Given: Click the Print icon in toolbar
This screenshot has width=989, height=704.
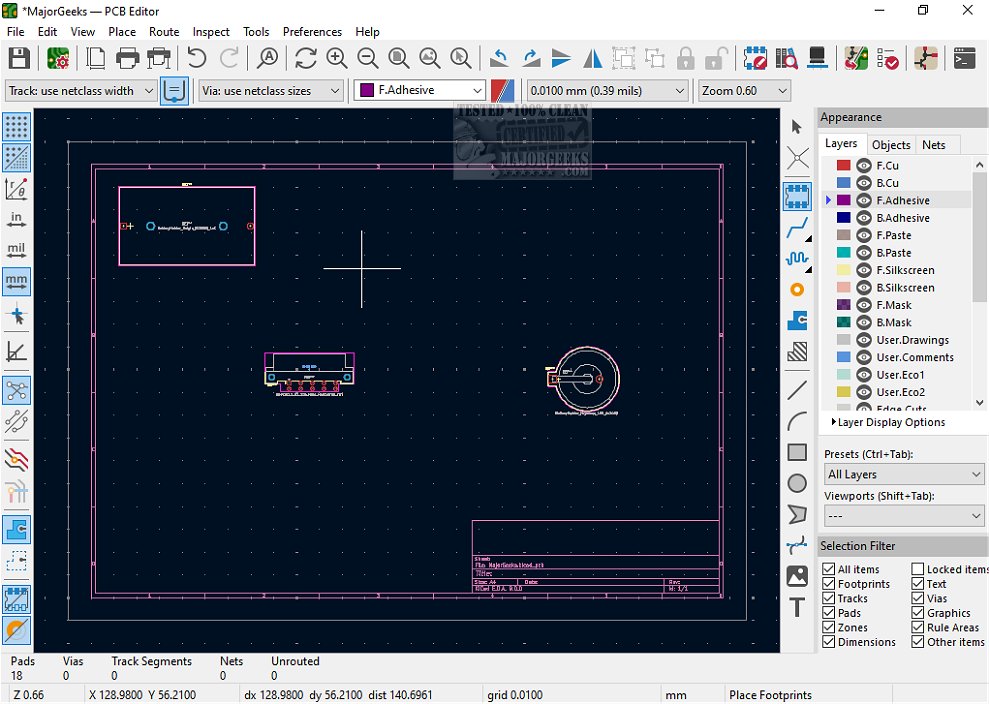Looking at the screenshot, I should click(127, 58).
